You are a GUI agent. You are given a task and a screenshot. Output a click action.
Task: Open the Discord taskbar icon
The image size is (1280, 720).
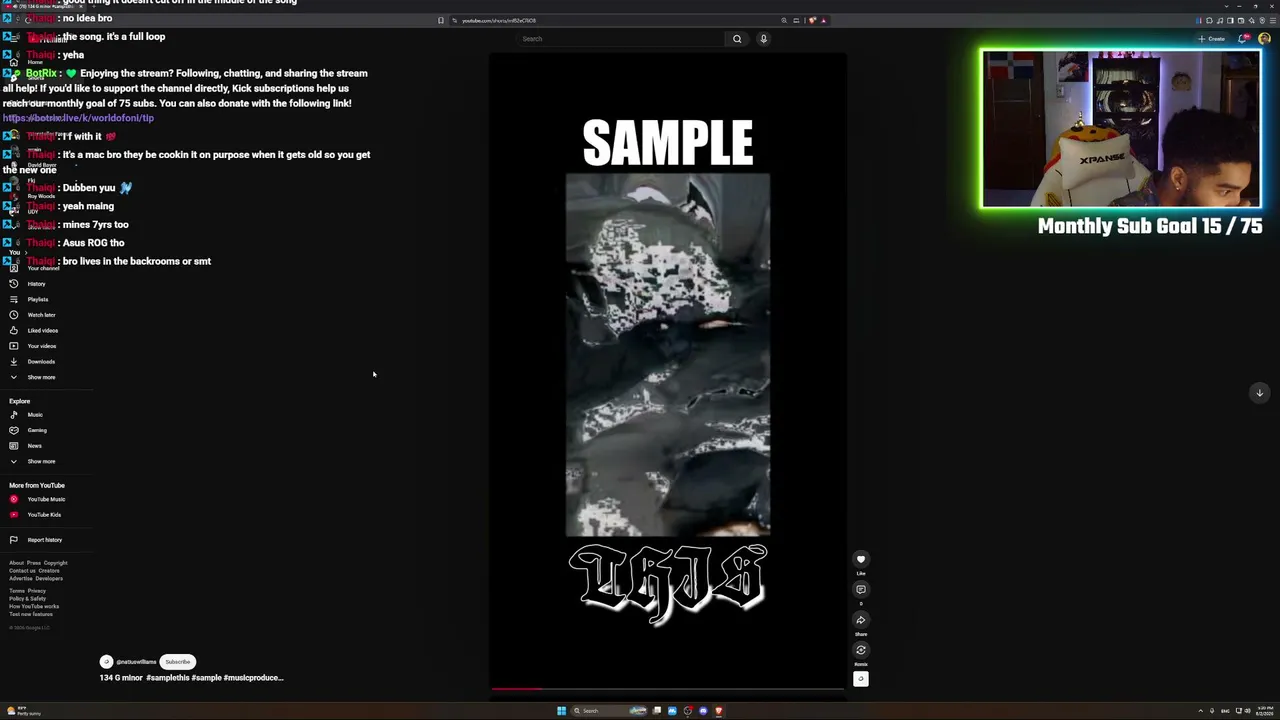pos(703,711)
